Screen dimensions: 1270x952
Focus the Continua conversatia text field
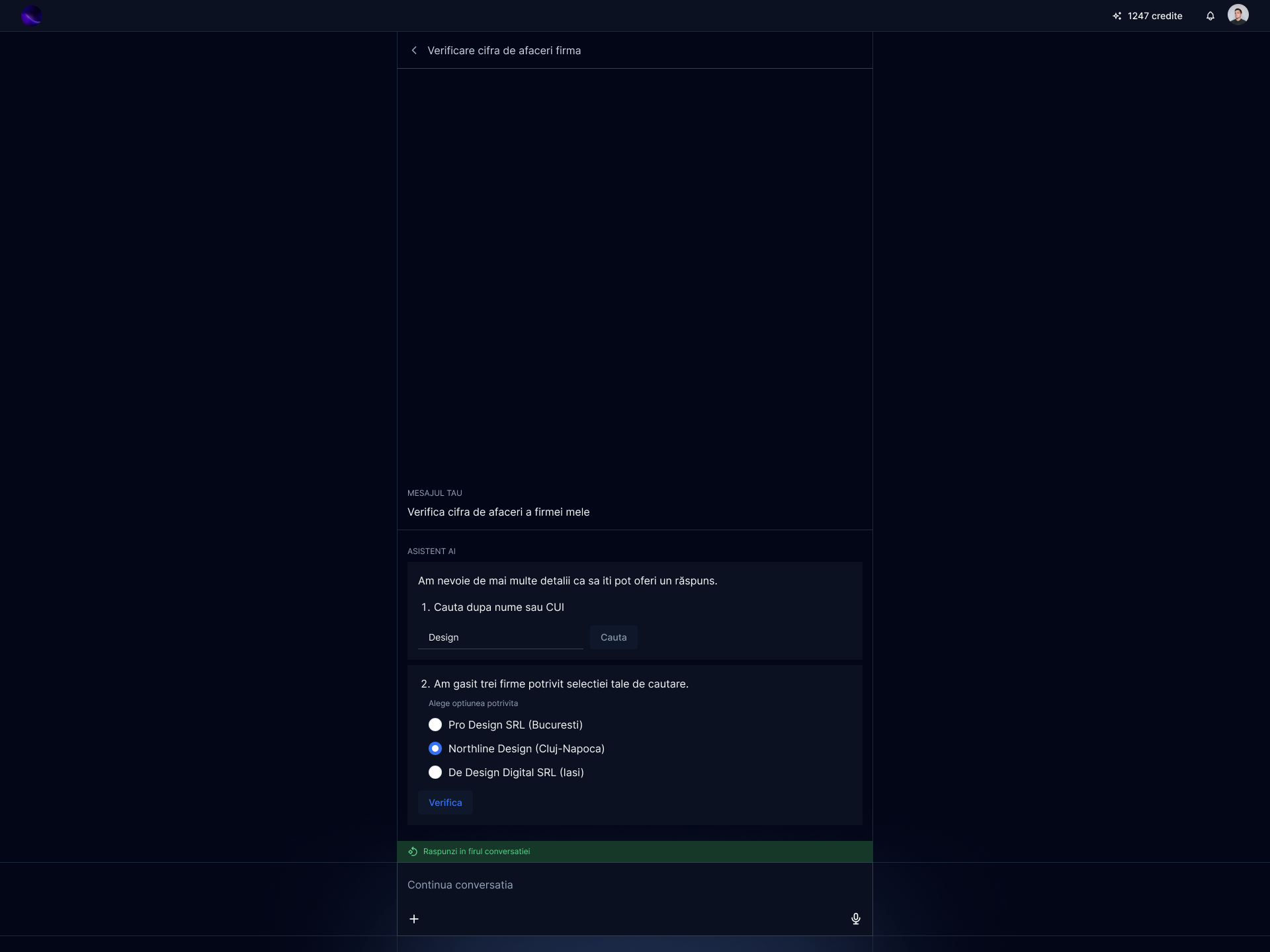click(x=634, y=885)
